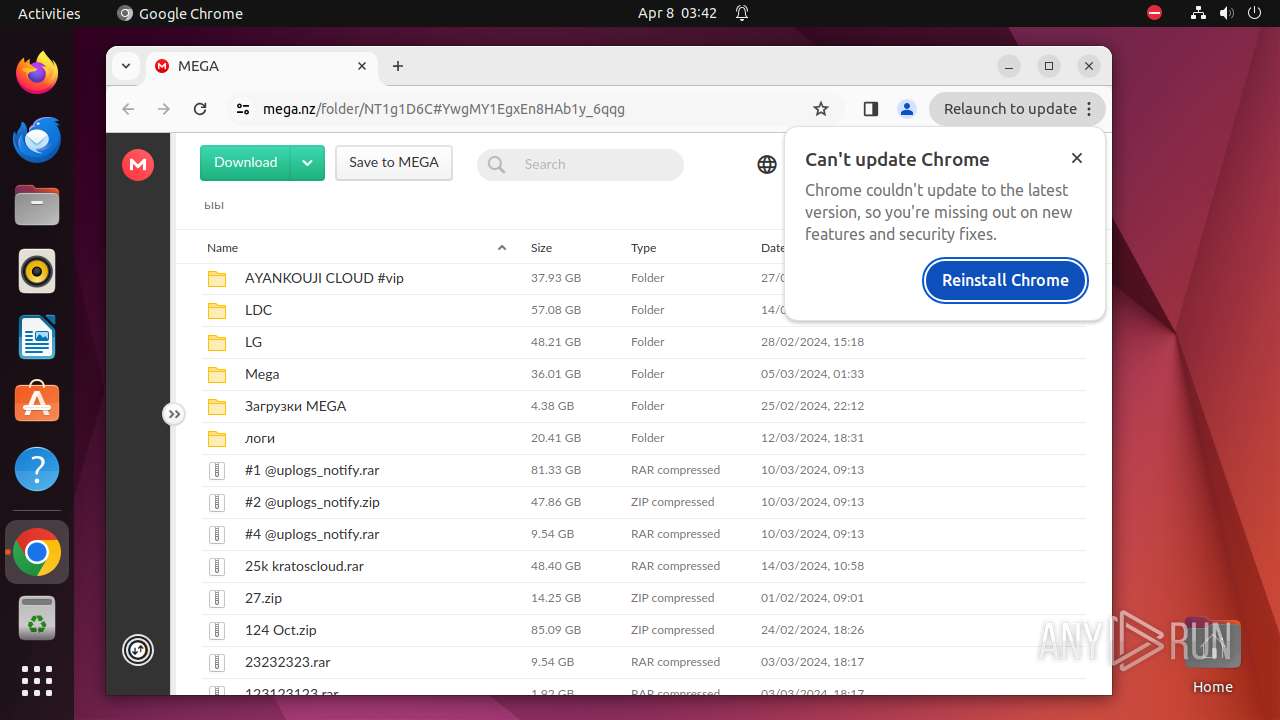
Task: Select 25k kratoscloud.rar archive icon
Action: [217, 566]
